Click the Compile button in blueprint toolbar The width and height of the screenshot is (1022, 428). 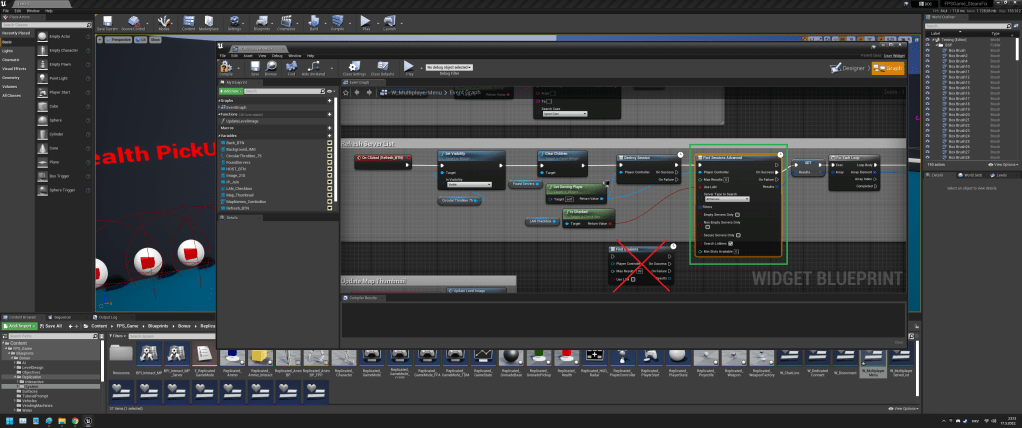point(226,68)
